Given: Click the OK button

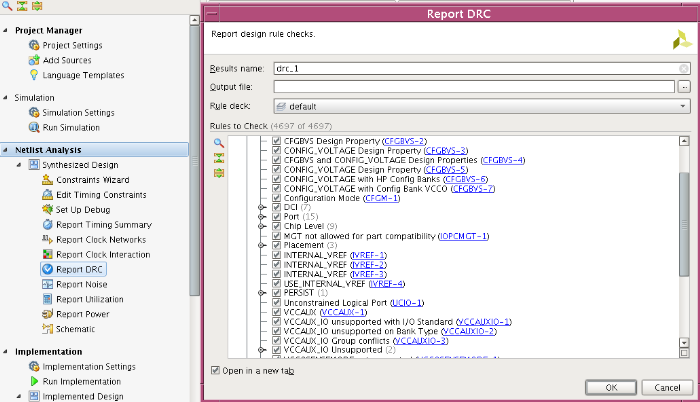Looking at the screenshot, I should (x=612, y=388).
